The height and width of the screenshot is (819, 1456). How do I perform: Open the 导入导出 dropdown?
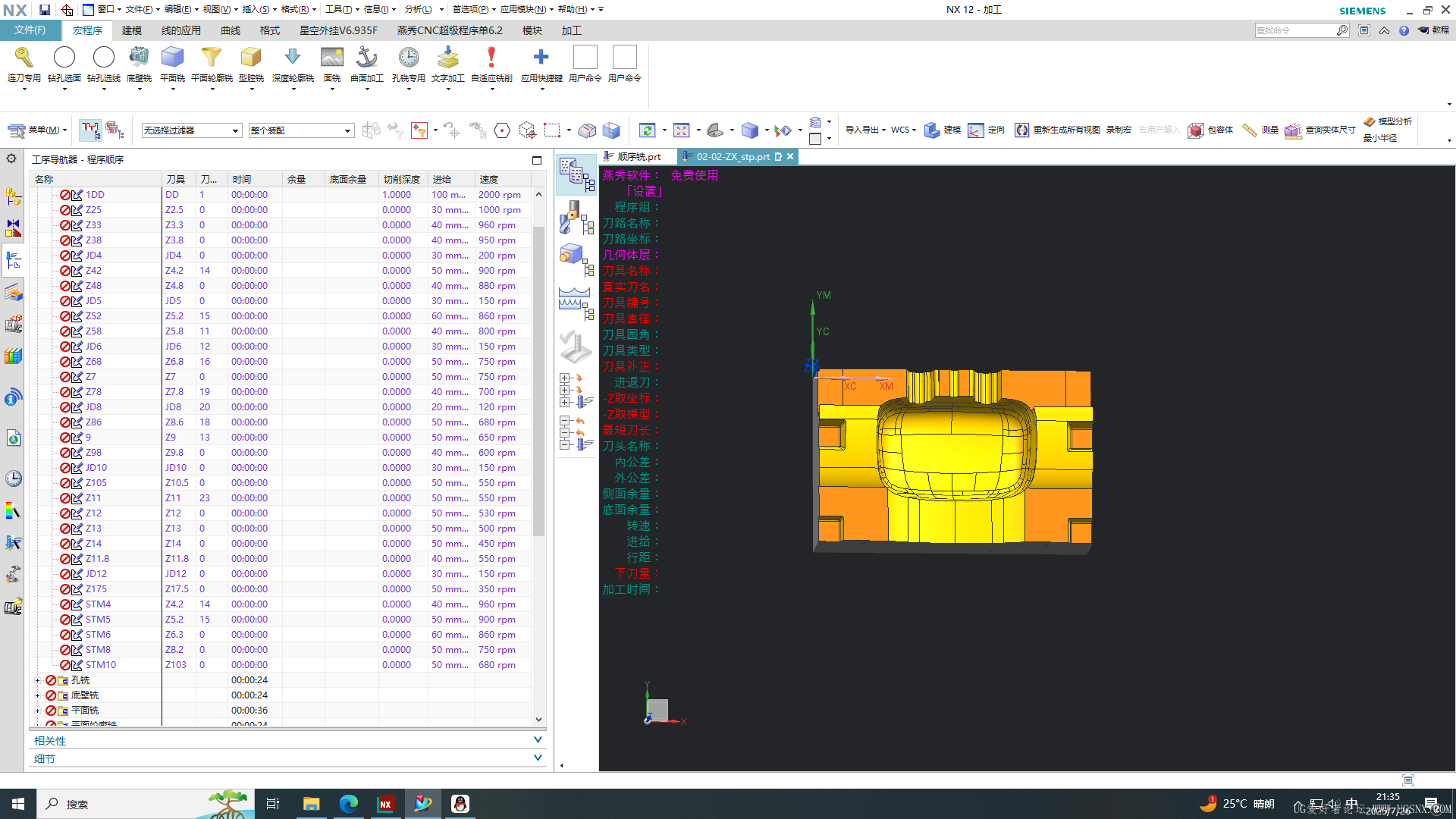865,130
